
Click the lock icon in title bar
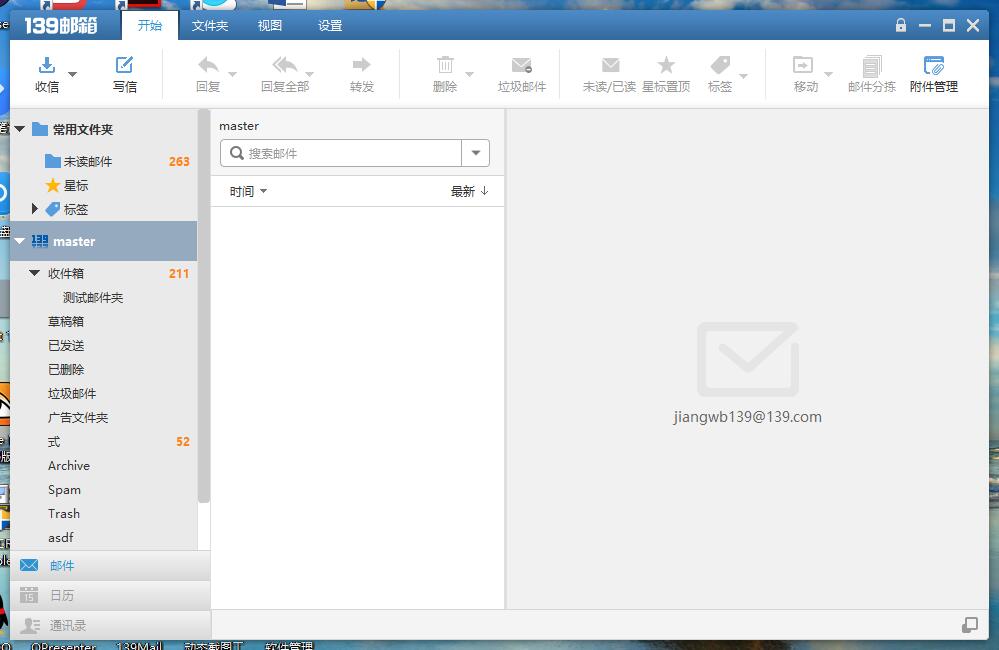pos(900,25)
